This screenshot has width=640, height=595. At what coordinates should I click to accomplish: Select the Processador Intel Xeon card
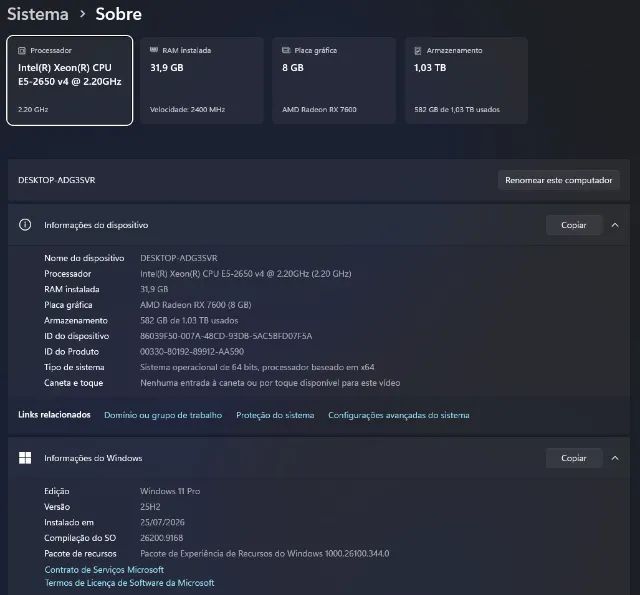(x=70, y=80)
